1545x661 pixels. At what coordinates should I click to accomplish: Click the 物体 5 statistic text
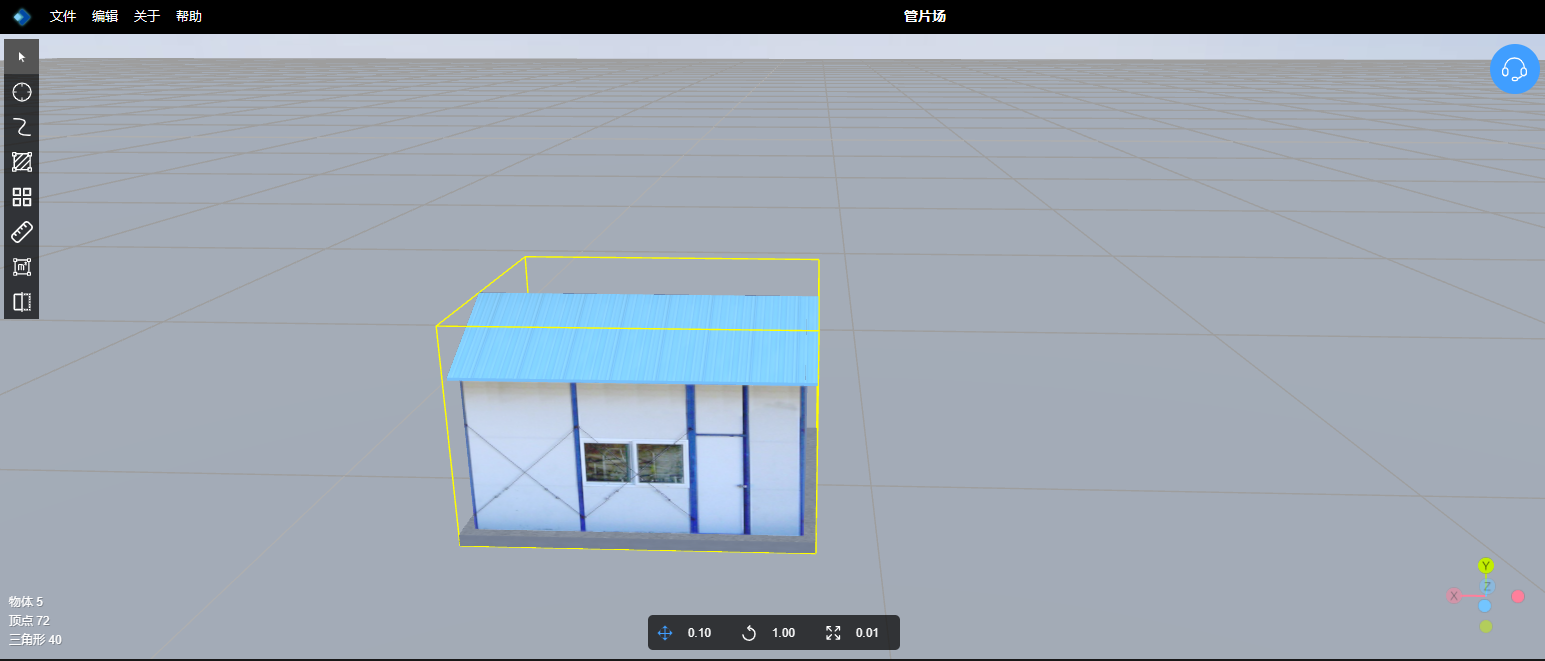click(x=26, y=602)
